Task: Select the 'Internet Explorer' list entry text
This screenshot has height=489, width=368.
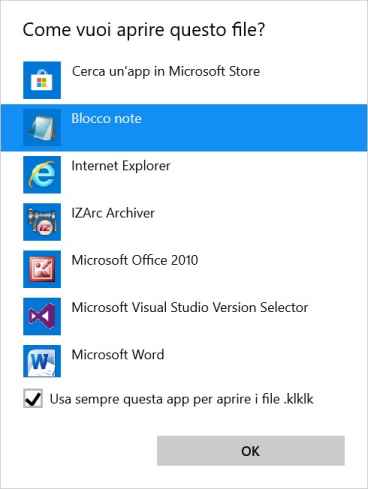Action: [x=121, y=166]
